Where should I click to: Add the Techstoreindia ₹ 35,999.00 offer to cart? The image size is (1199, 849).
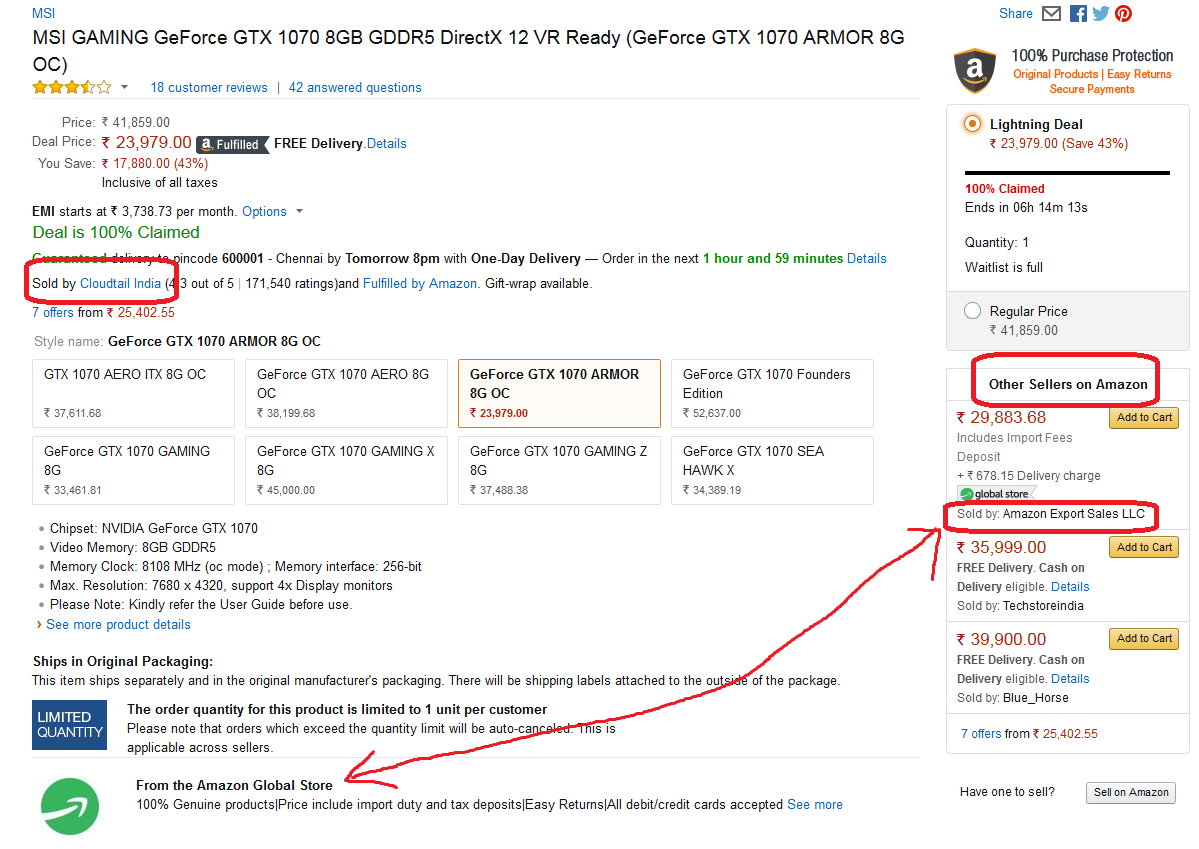pos(1144,547)
